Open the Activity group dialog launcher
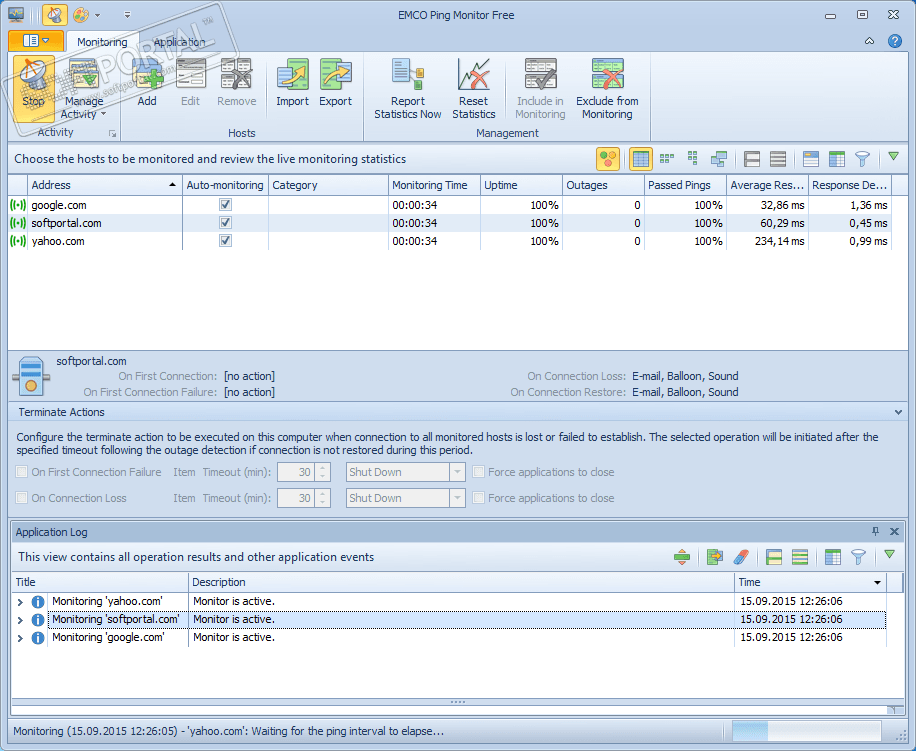The height and width of the screenshot is (751, 916). point(112,134)
